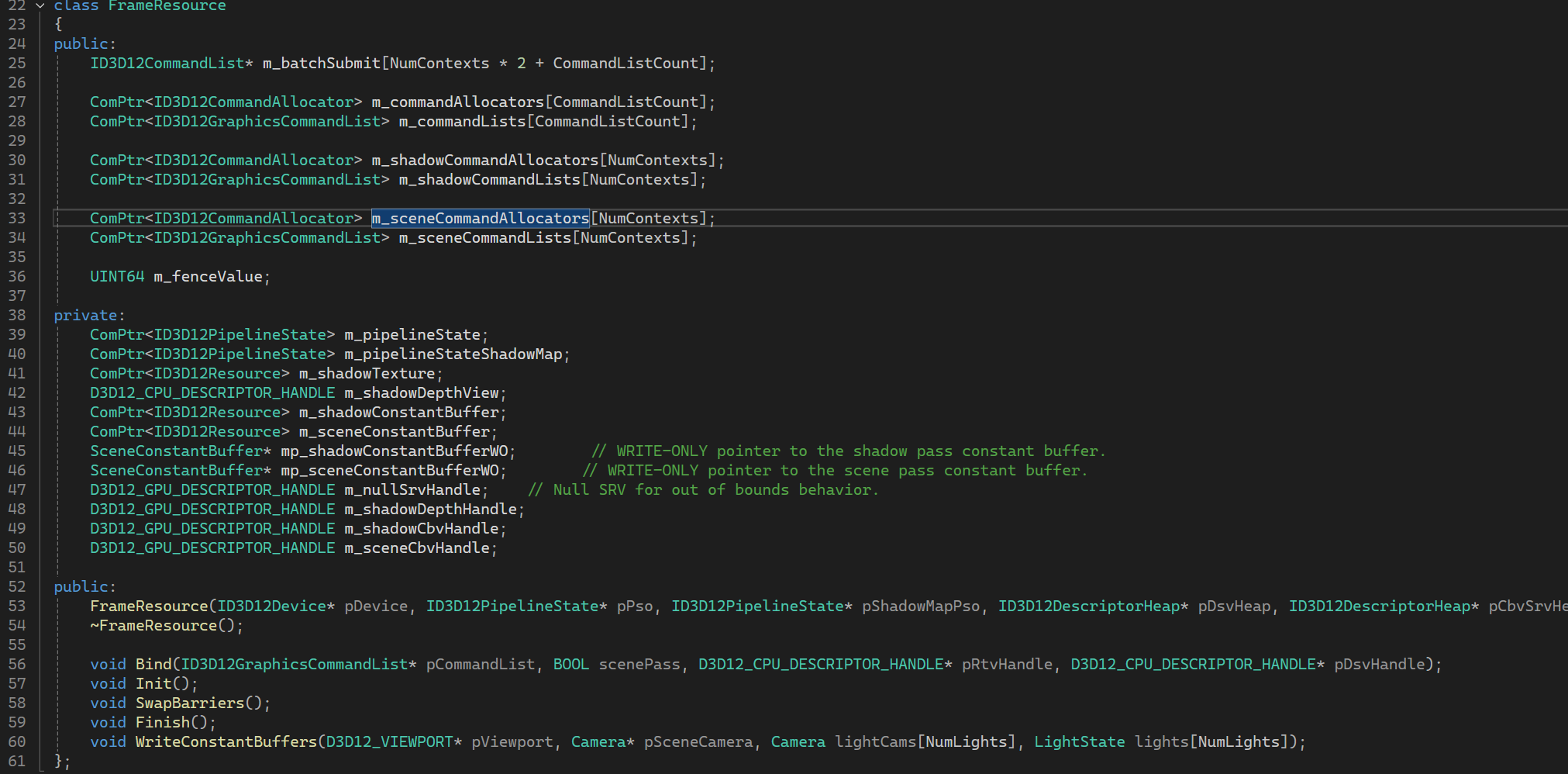Image resolution: width=1568 pixels, height=774 pixels.
Task: Click the ID3D12Device type in constructor
Action: (272, 606)
